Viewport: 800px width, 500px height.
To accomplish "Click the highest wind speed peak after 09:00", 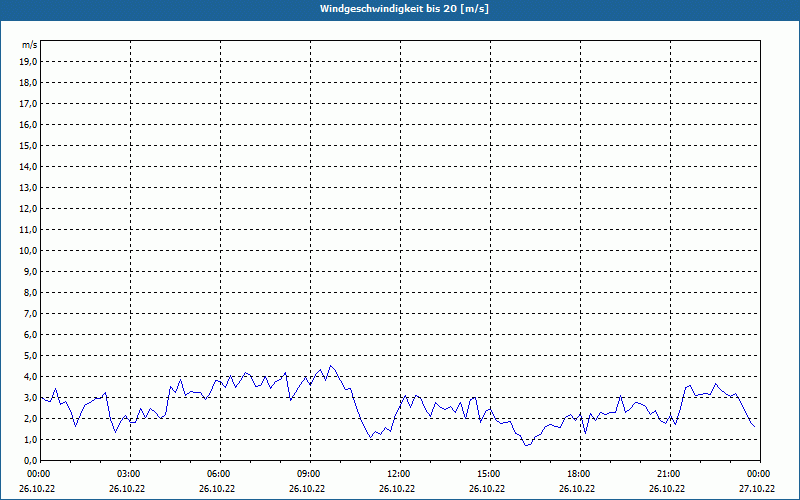I will [331, 366].
